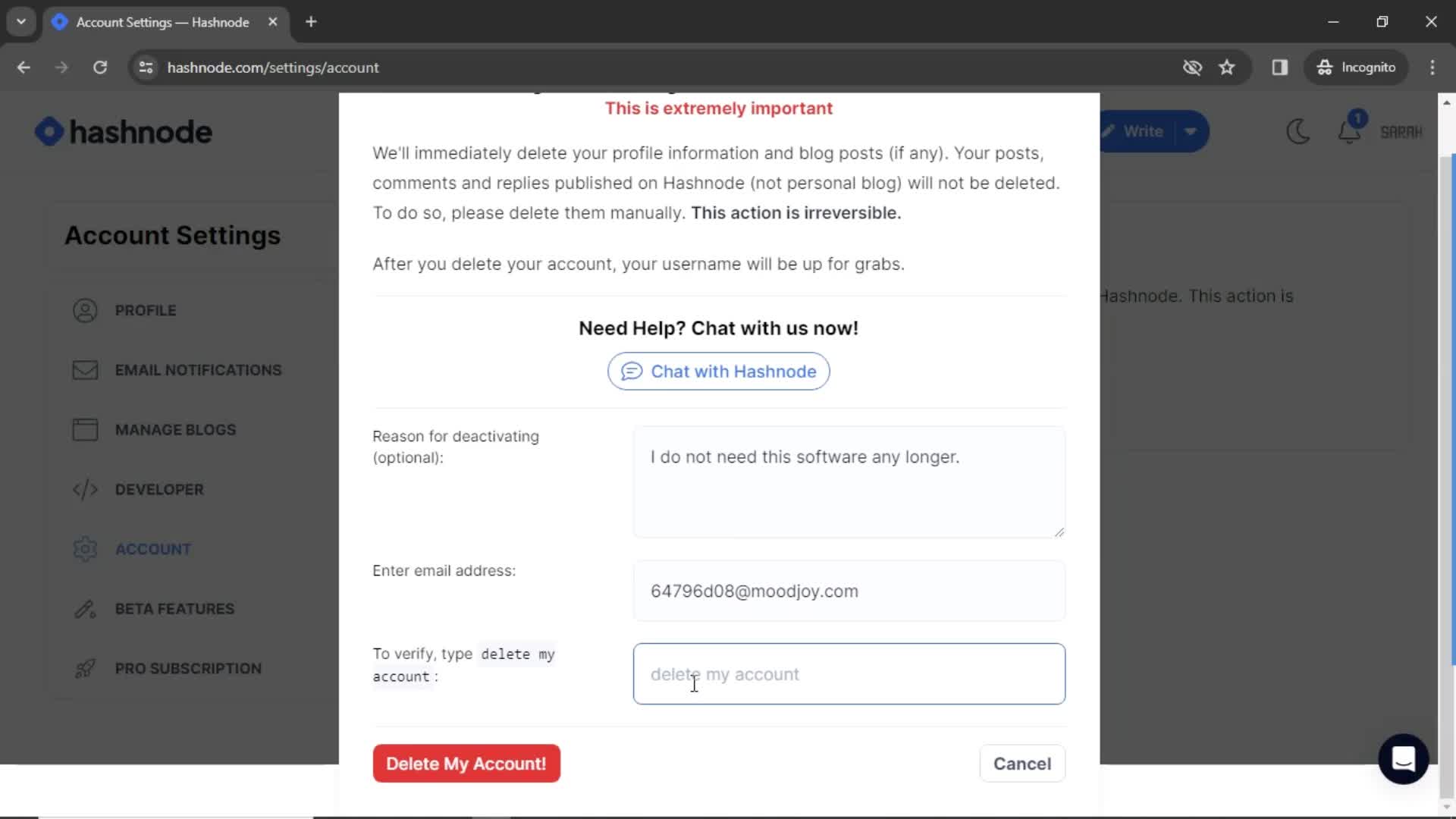This screenshot has height=819, width=1456.
Task: Click the Cancel button
Action: (x=1022, y=763)
